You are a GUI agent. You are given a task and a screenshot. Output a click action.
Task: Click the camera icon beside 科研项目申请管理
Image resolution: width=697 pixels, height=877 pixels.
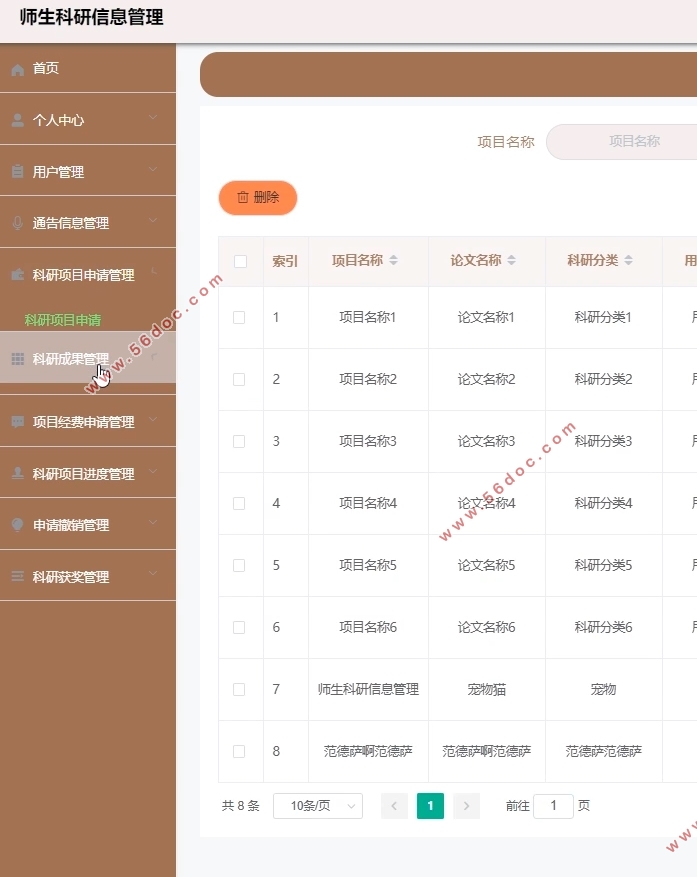point(18,275)
